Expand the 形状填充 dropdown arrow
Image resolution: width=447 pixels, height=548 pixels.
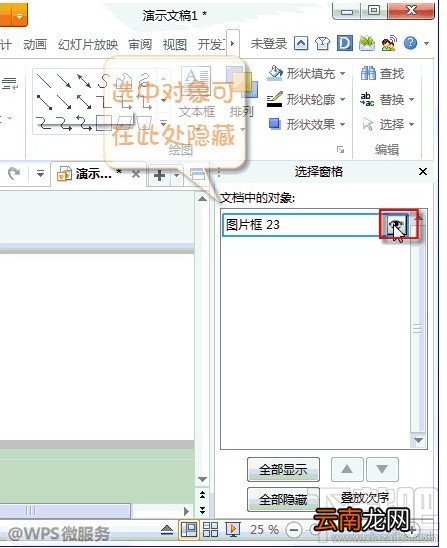pos(343,74)
